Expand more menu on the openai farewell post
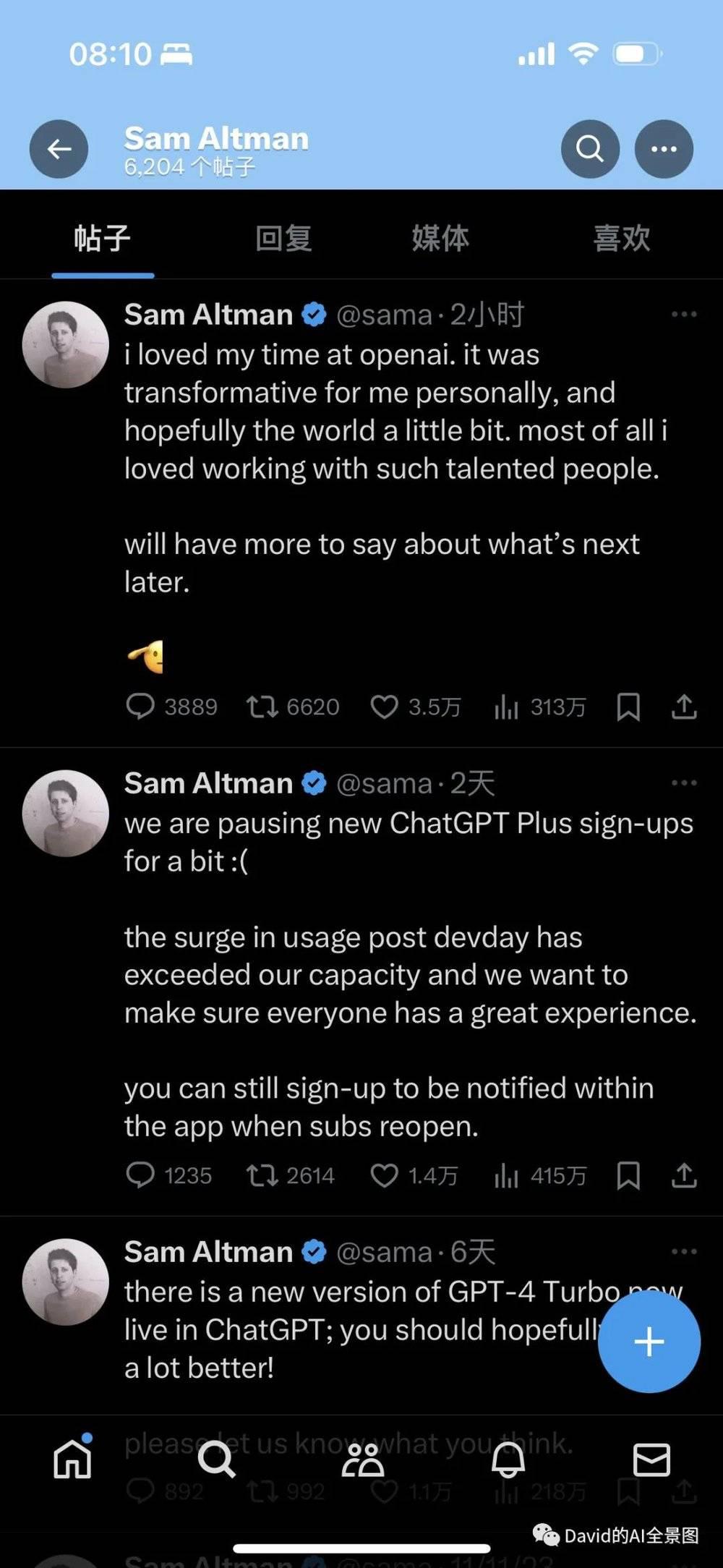723x1568 pixels. click(x=683, y=315)
